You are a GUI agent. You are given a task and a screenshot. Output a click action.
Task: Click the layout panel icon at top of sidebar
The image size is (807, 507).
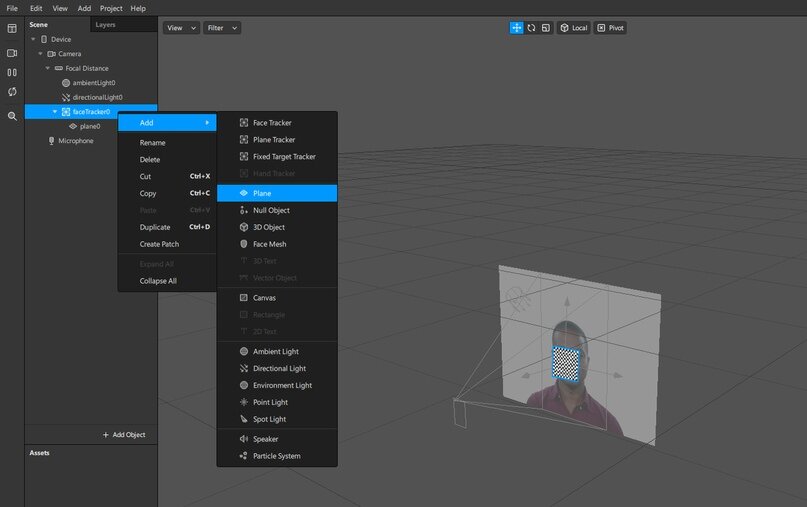coord(12,29)
